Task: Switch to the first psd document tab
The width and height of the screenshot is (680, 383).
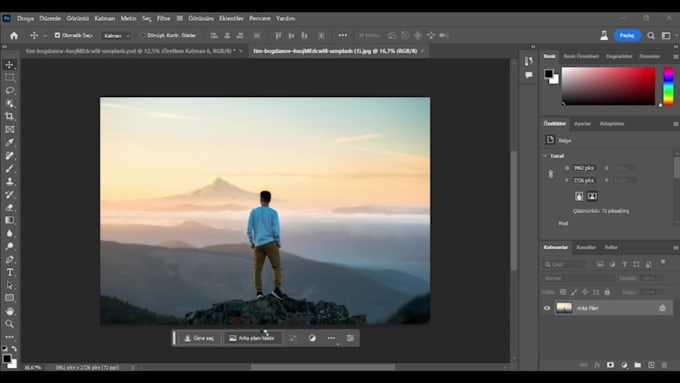Action: (130, 51)
